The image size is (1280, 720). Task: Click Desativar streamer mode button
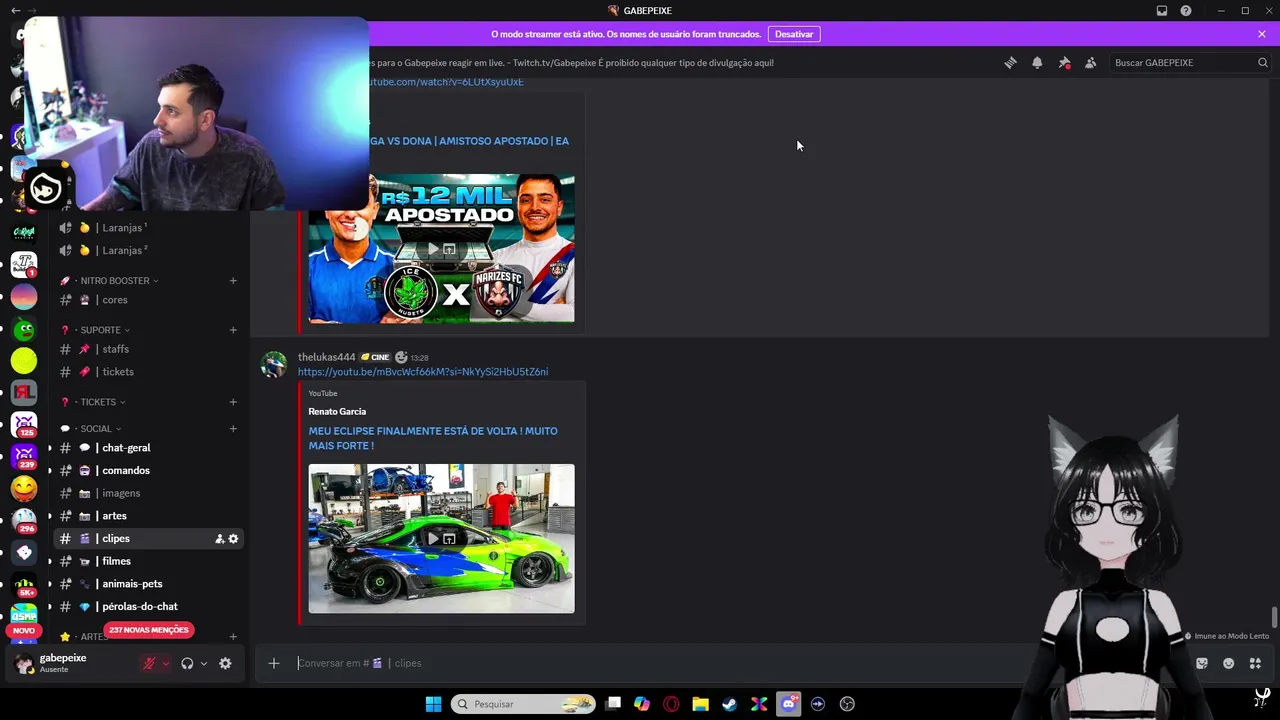794,34
